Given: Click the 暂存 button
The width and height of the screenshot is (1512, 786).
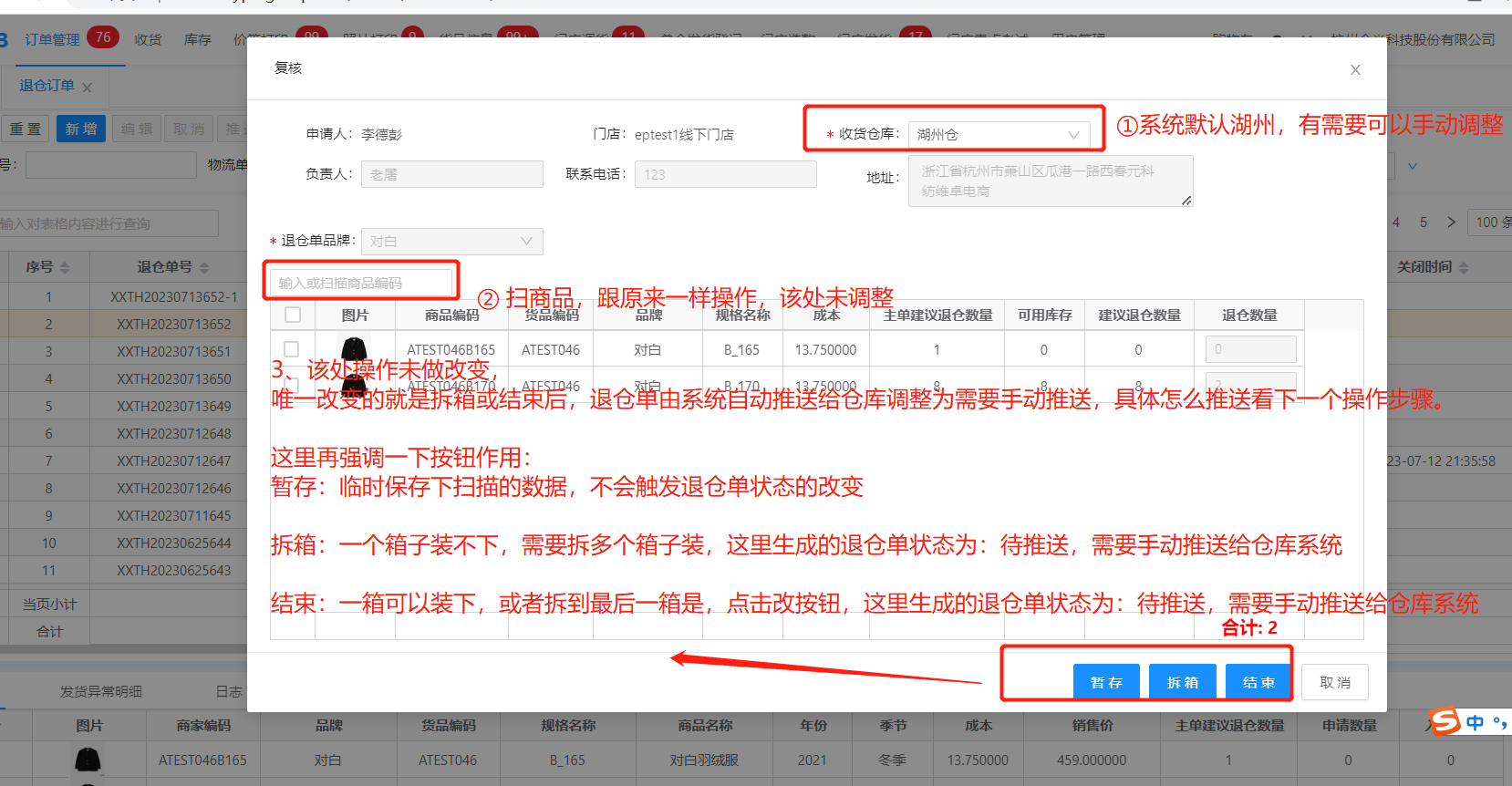Looking at the screenshot, I should 1106,682.
